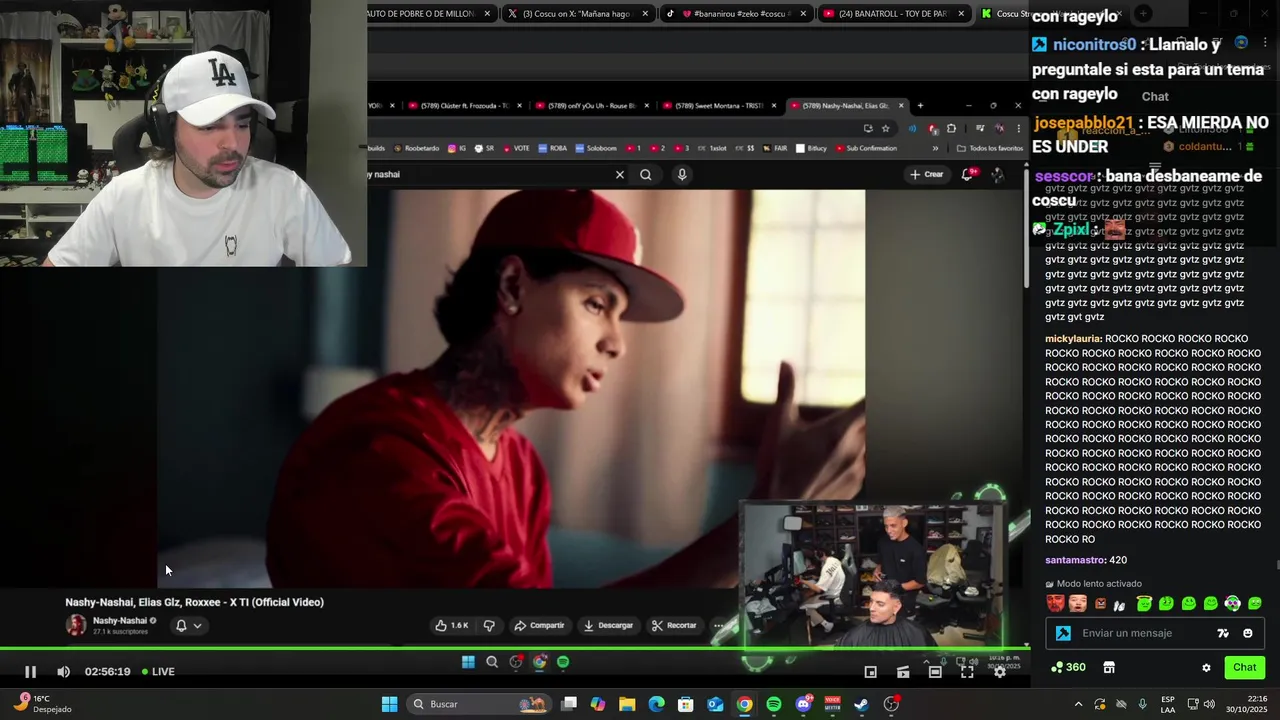Open Spotify from the taskbar
Viewport: 1280px width, 720px height.
[x=774, y=704]
